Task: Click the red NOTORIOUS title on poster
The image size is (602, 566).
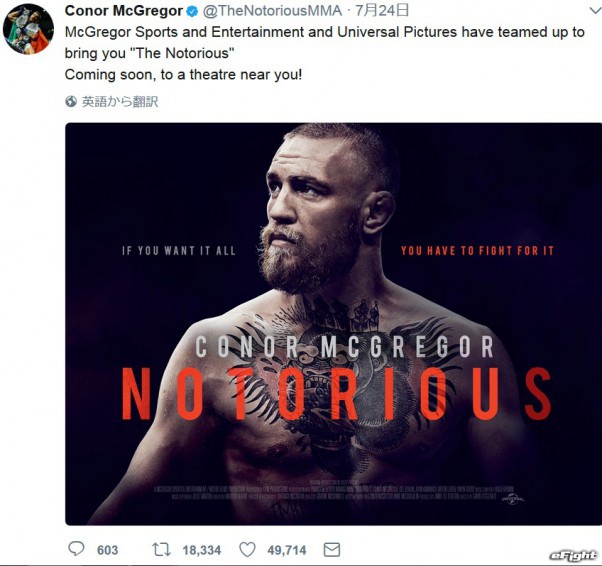Action: pyautogui.click(x=336, y=393)
